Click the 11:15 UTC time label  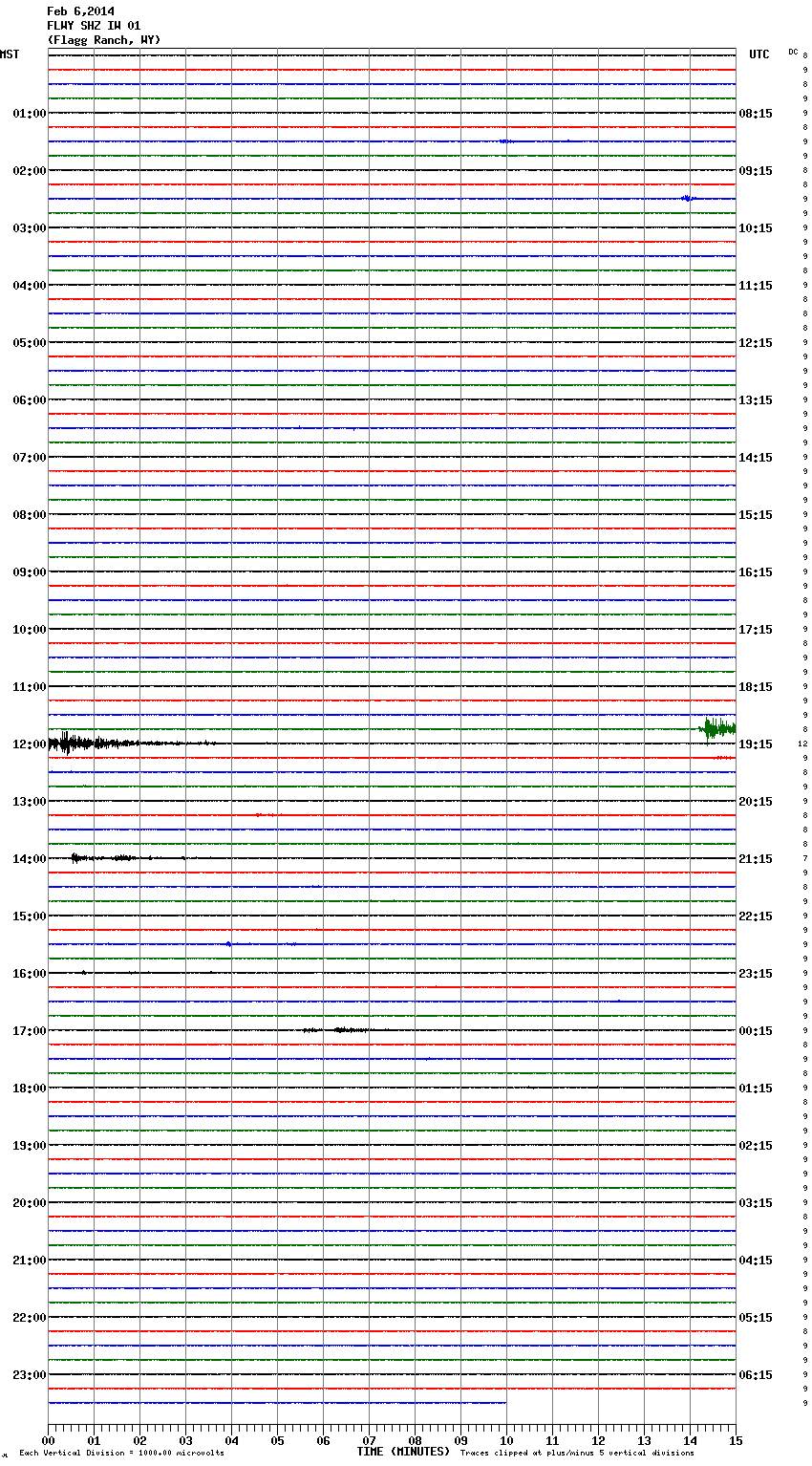point(756,286)
